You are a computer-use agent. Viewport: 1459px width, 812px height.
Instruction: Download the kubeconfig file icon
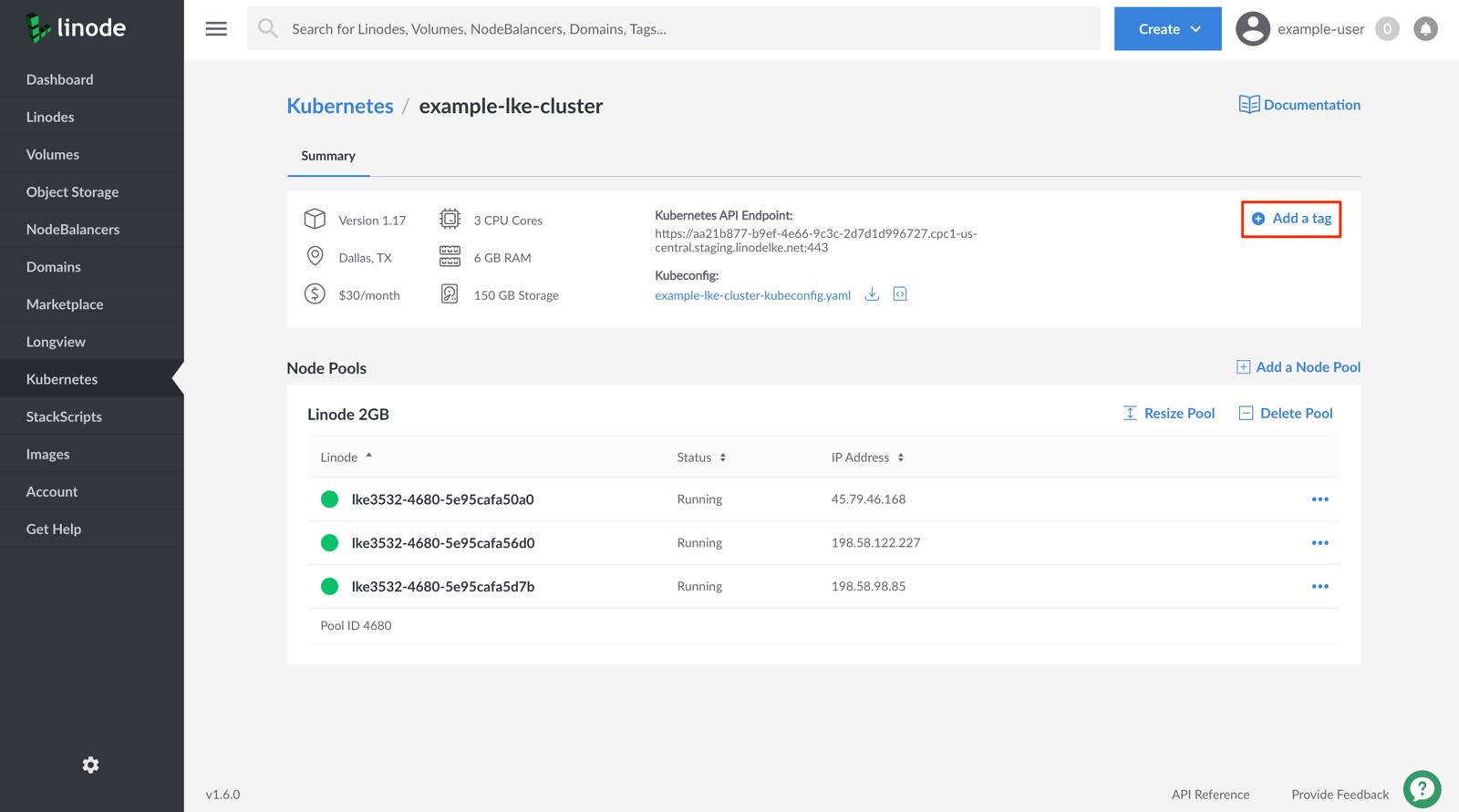point(872,293)
